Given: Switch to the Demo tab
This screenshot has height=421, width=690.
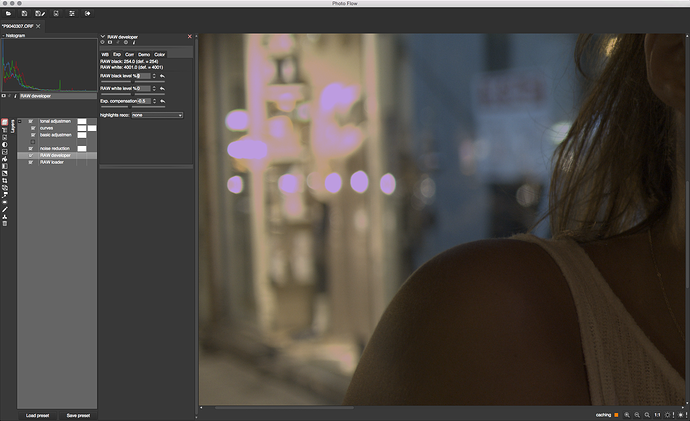Looking at the screenshot, I should coord(144,54).
